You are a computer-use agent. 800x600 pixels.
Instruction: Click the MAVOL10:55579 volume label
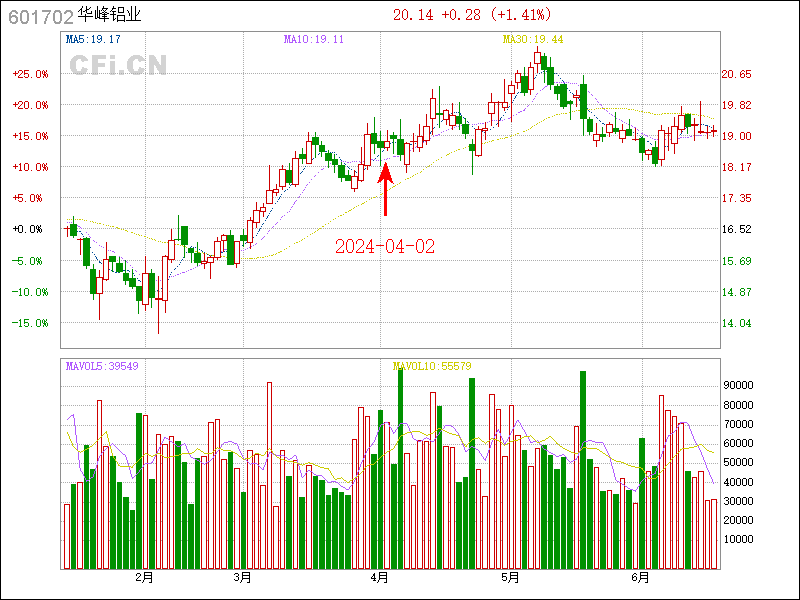[x=432, y=366]
